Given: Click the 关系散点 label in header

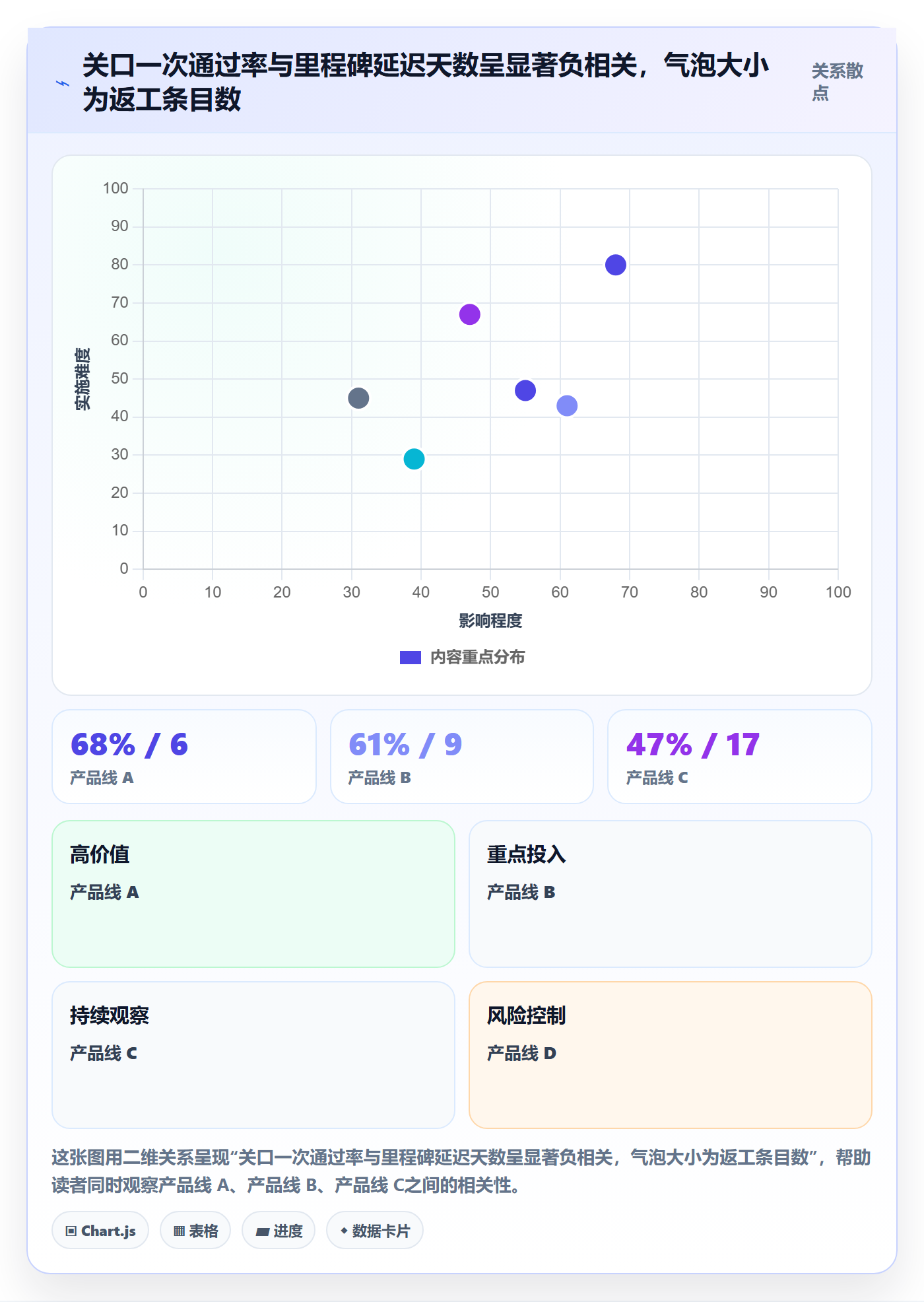Looking at the screenshot, I should (837, 82).
